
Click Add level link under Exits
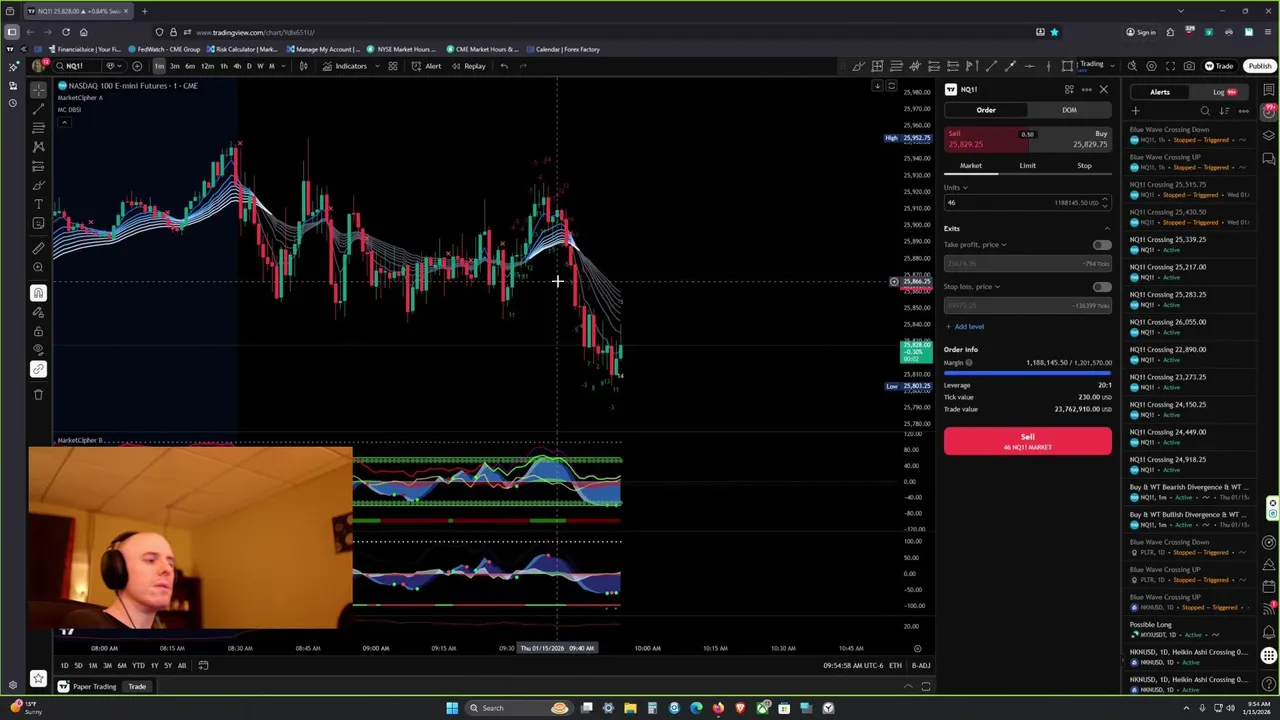point(964,327)
